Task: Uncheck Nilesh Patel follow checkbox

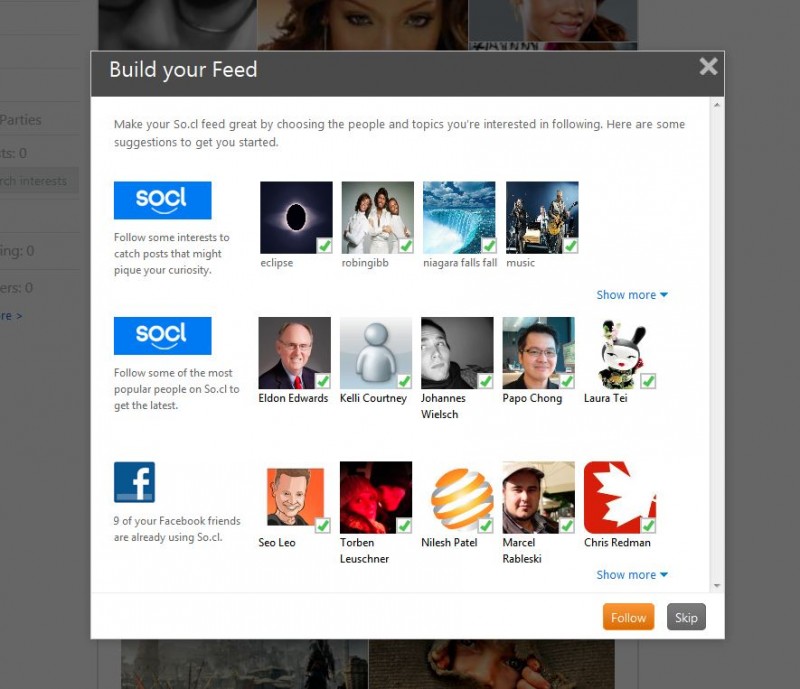Action: (x=486, y=525)
